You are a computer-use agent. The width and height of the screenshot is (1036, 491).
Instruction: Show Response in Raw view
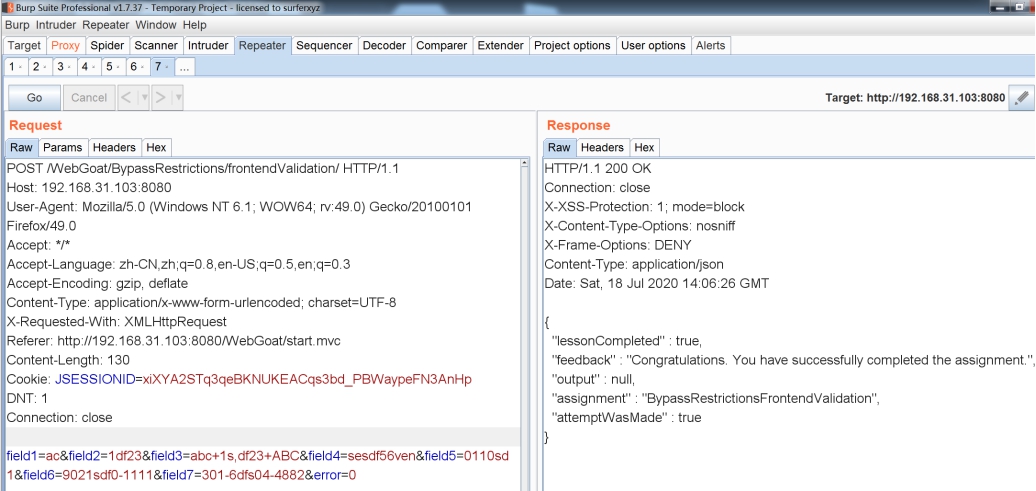point(559,147)
